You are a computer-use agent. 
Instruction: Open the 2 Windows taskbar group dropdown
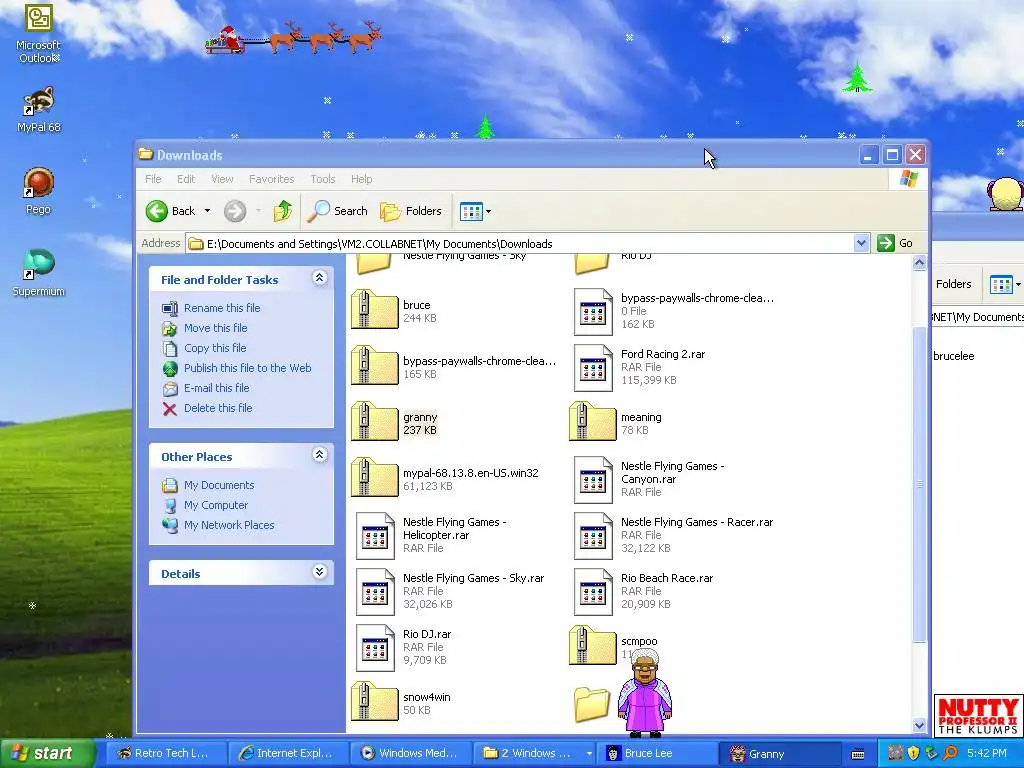click(x=589, y=754)
